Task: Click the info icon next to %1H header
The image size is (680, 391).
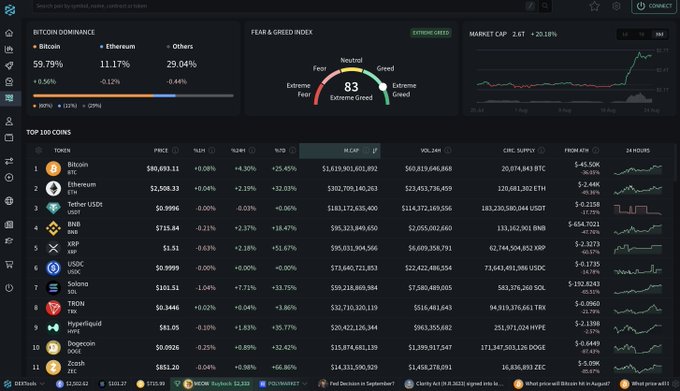Action: pyautogui.click(x=212, y=150)
